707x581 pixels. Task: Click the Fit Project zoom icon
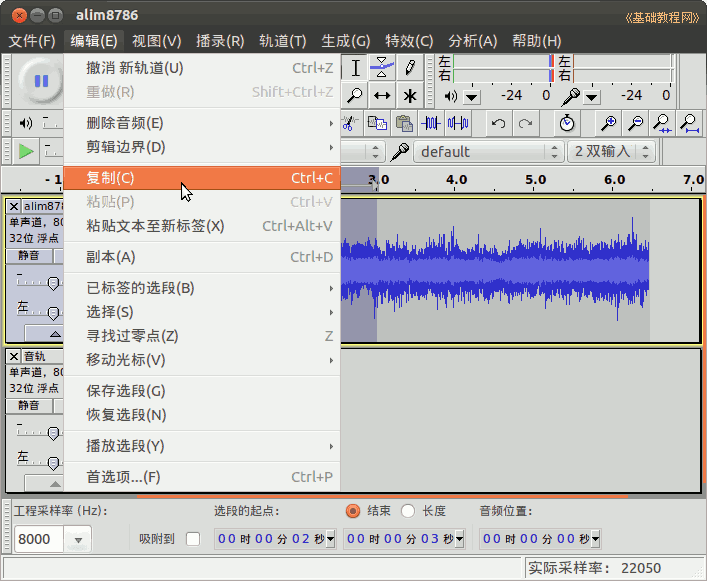pos(689,123)
